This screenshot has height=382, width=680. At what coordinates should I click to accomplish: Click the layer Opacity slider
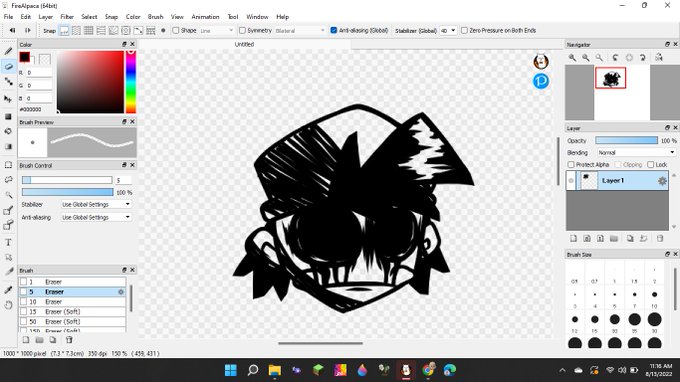click(x=626, y=140)
